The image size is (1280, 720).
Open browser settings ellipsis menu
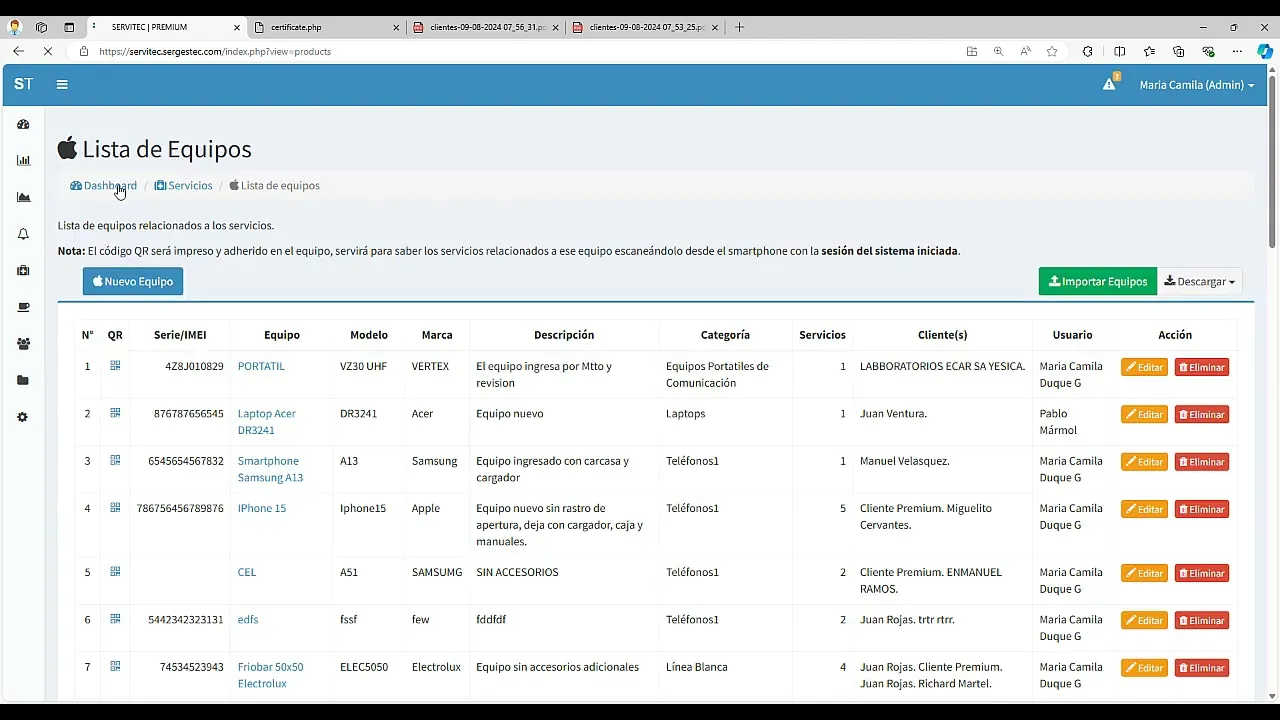[1237, 51]
